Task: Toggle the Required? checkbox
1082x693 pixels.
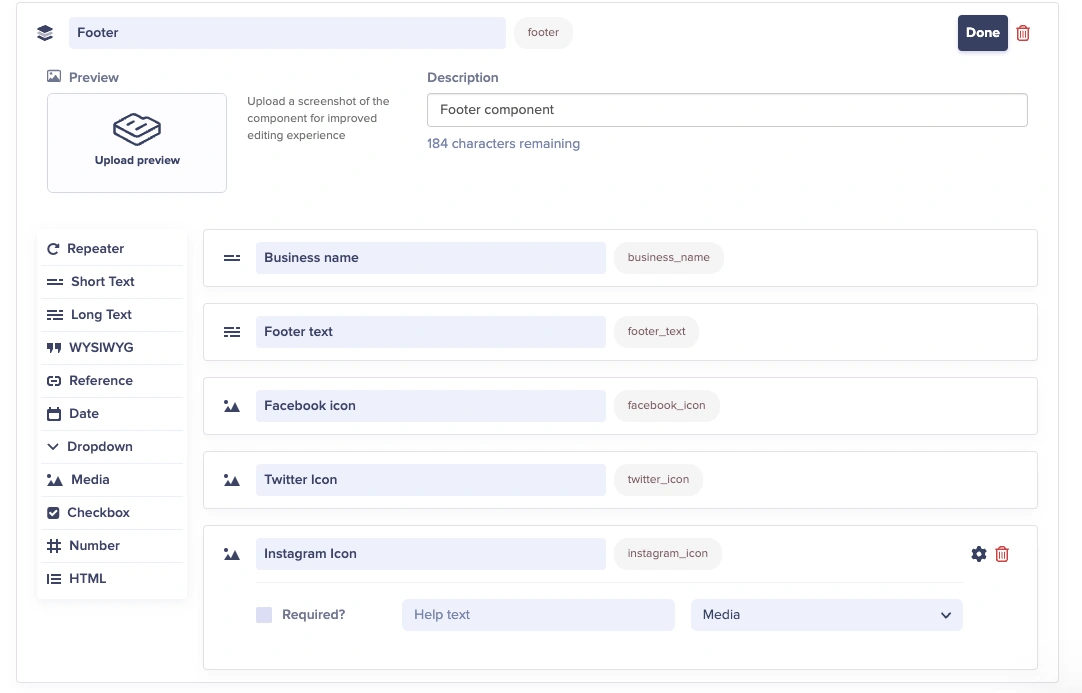Action: [264, 615]
